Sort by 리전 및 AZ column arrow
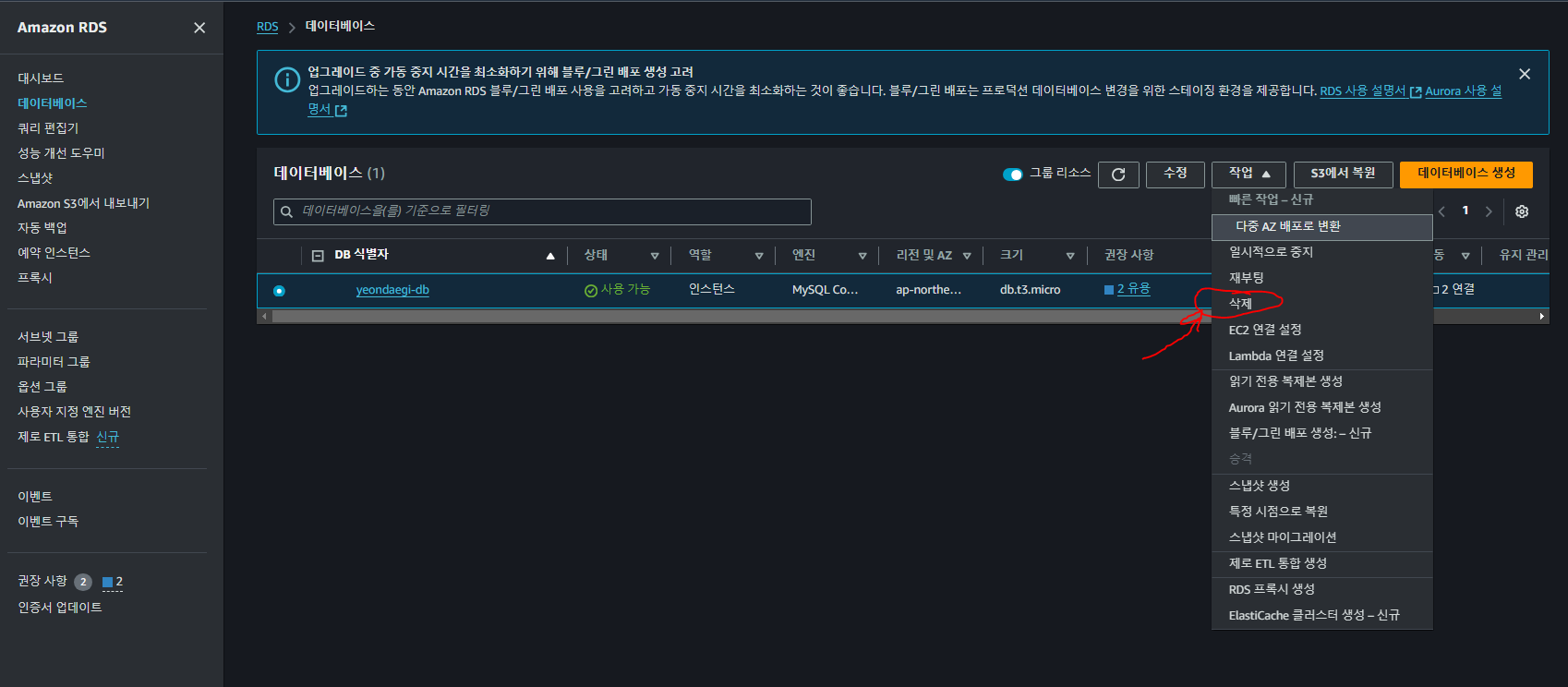Image resolution: width=1568 pixels, height=687 pixels. tap(967, 256)
